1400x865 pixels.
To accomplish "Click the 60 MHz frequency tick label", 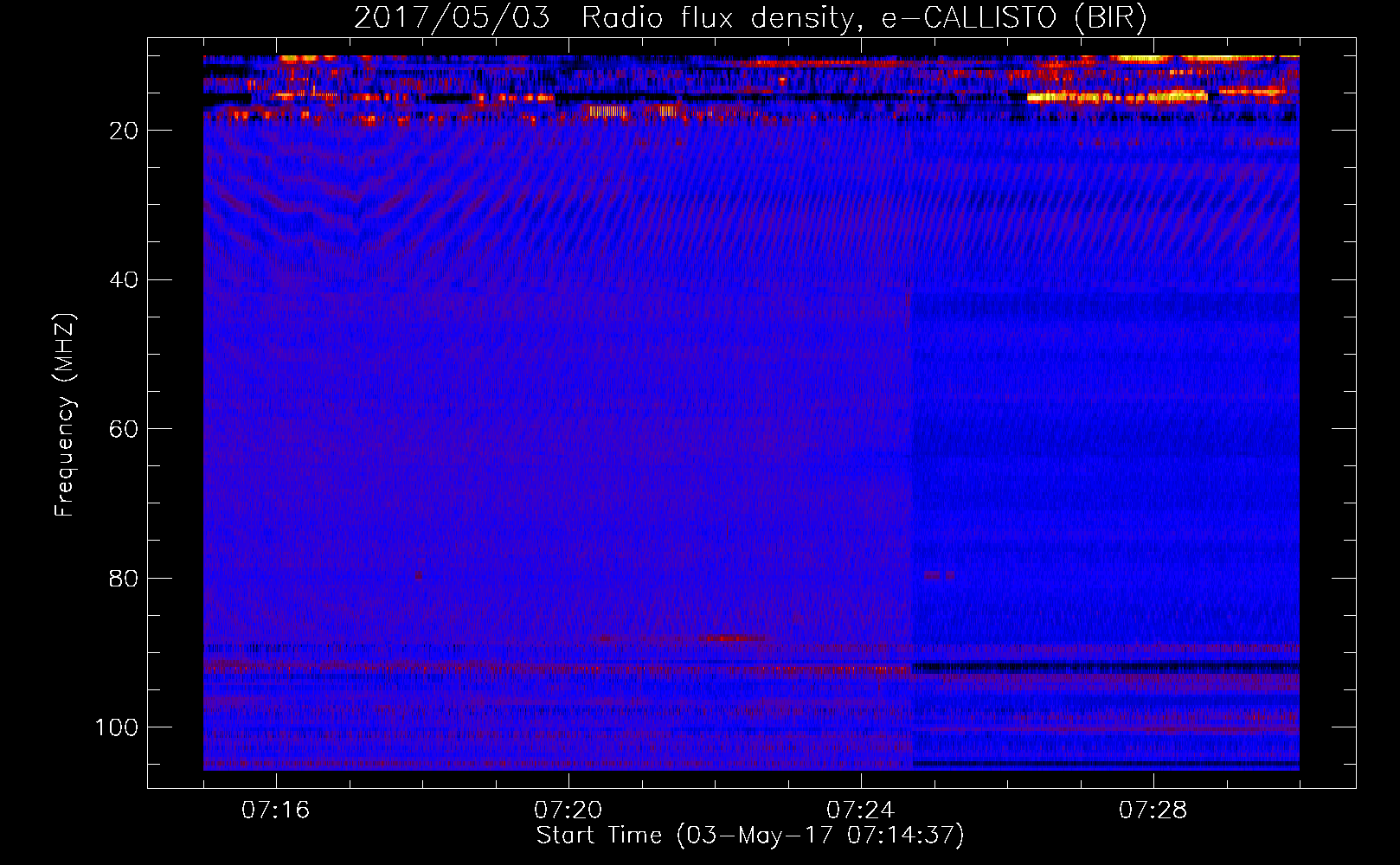I will [125, 429].
